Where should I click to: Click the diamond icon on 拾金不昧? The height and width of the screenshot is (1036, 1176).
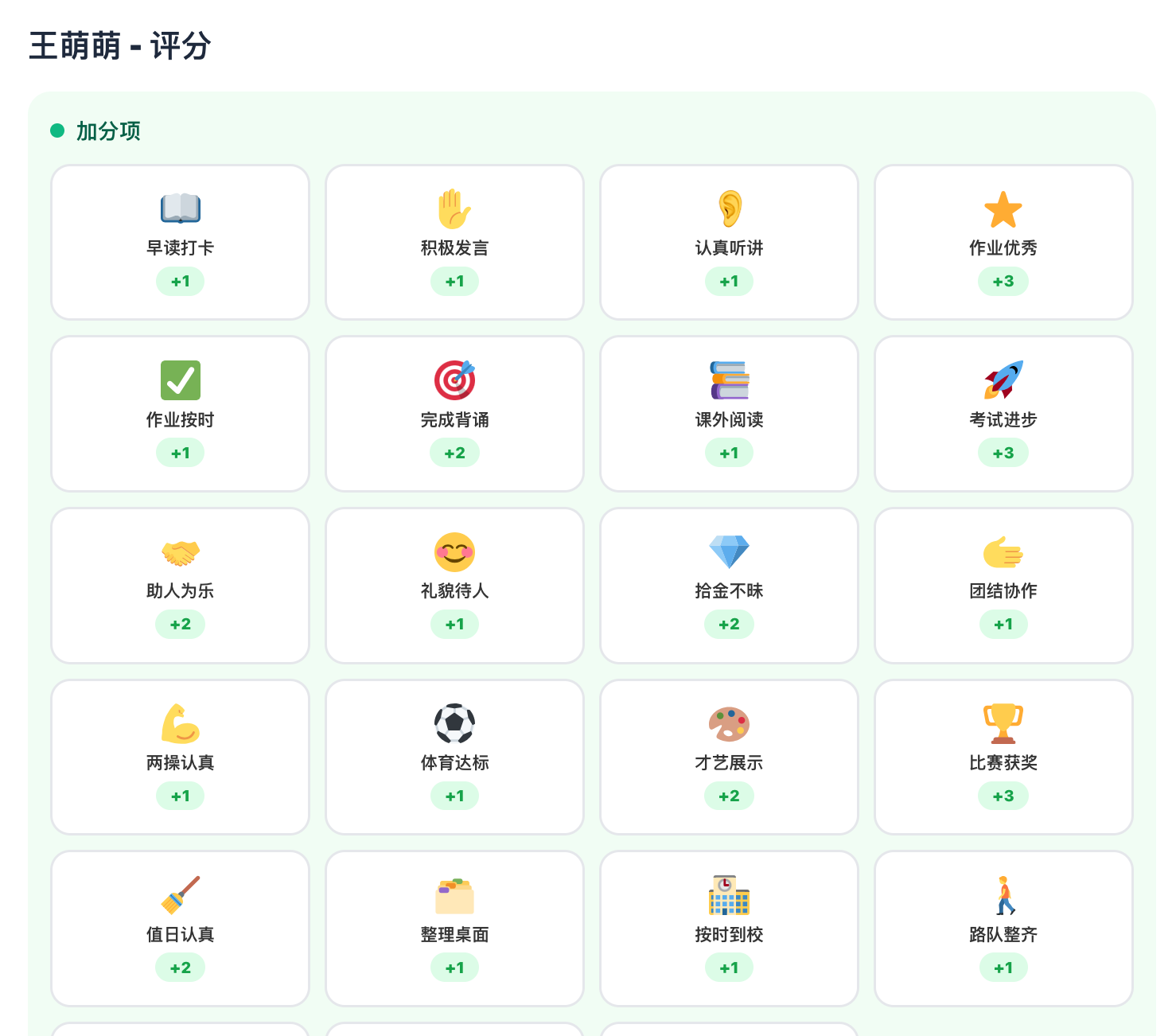click(729, 551)
